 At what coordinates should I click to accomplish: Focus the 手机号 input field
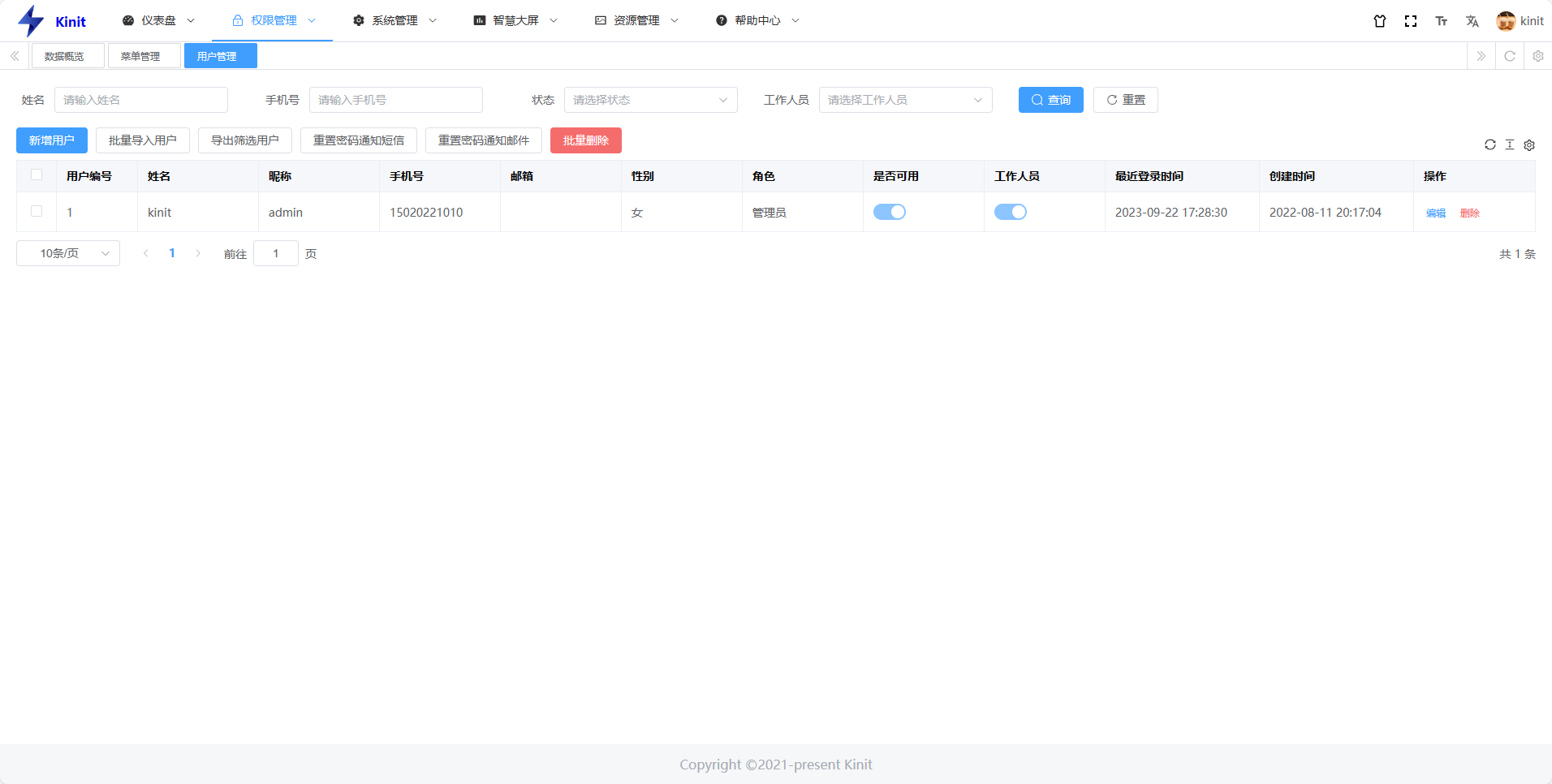(x=396, y=100)
